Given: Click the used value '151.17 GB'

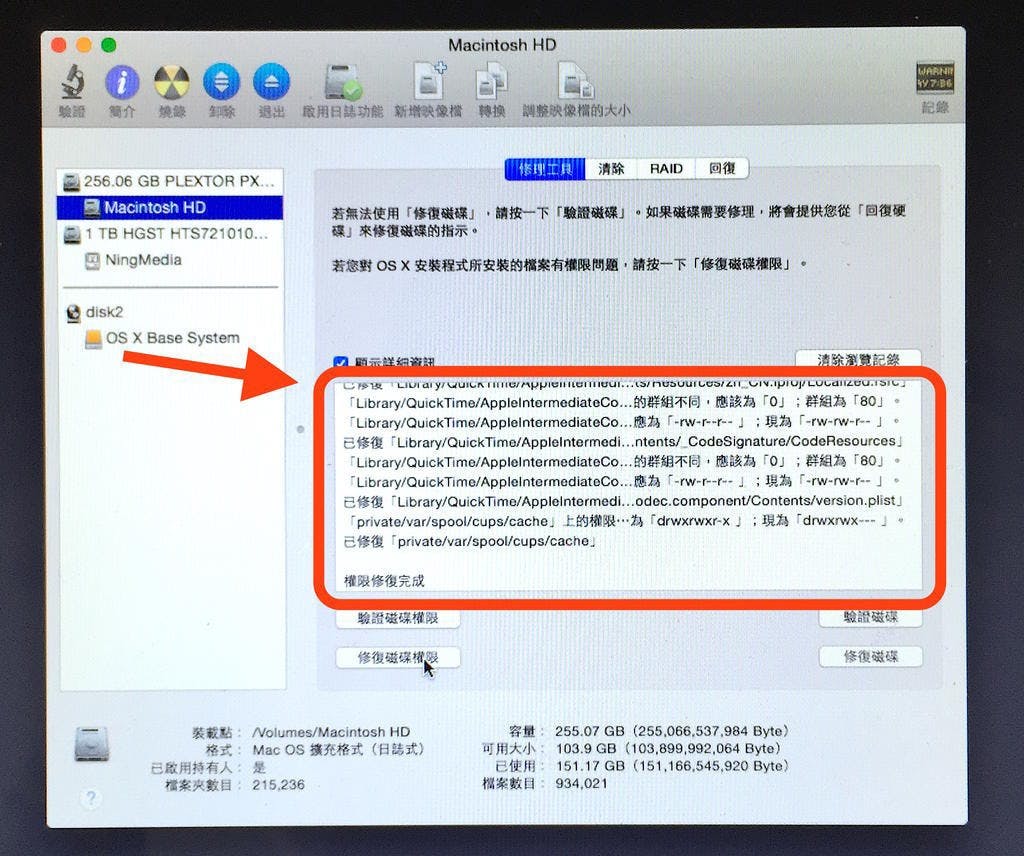Looking at the screenshot, I should click(x=590, y=766).
